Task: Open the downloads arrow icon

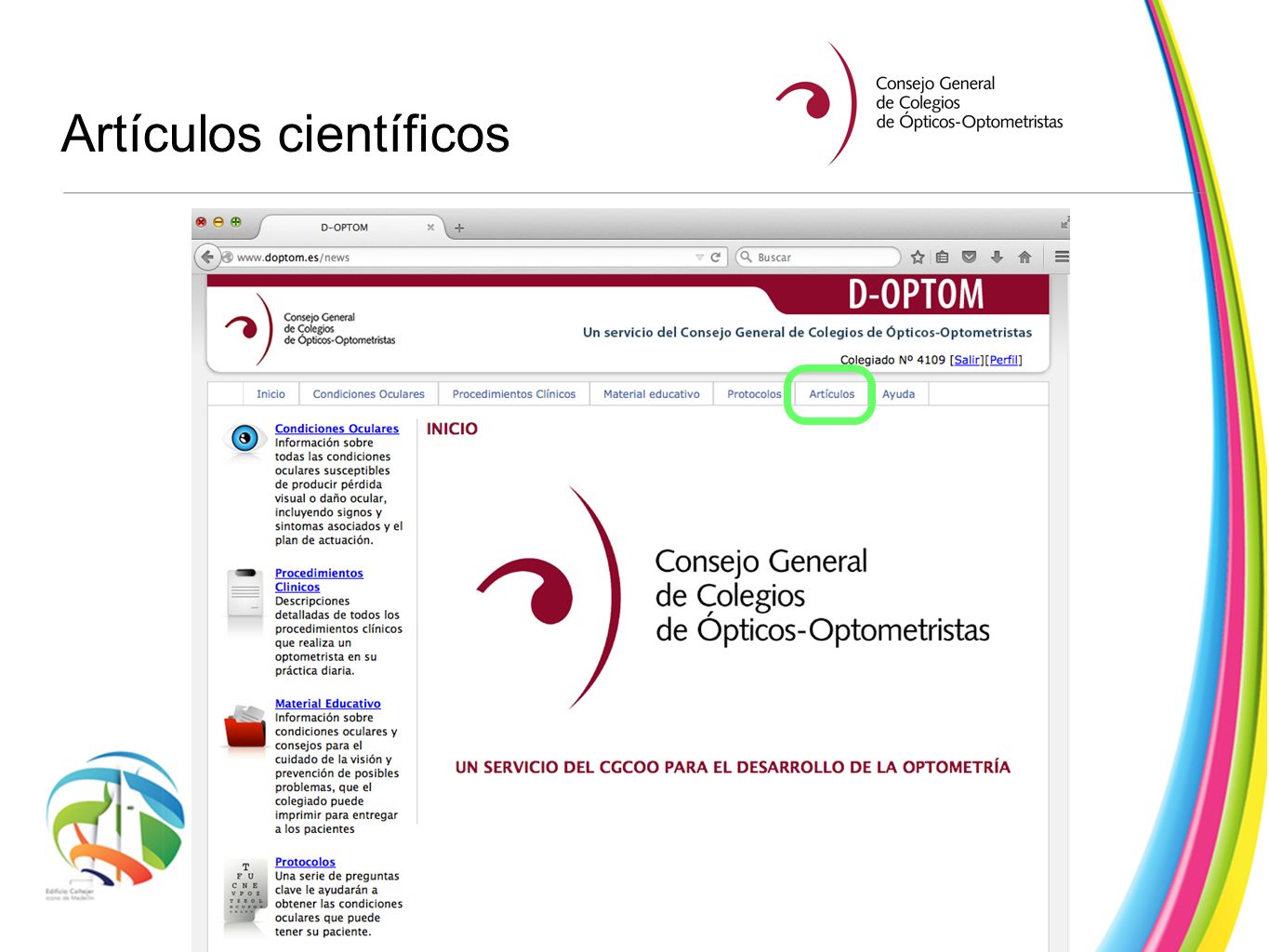Action: (x=997, y=258)
